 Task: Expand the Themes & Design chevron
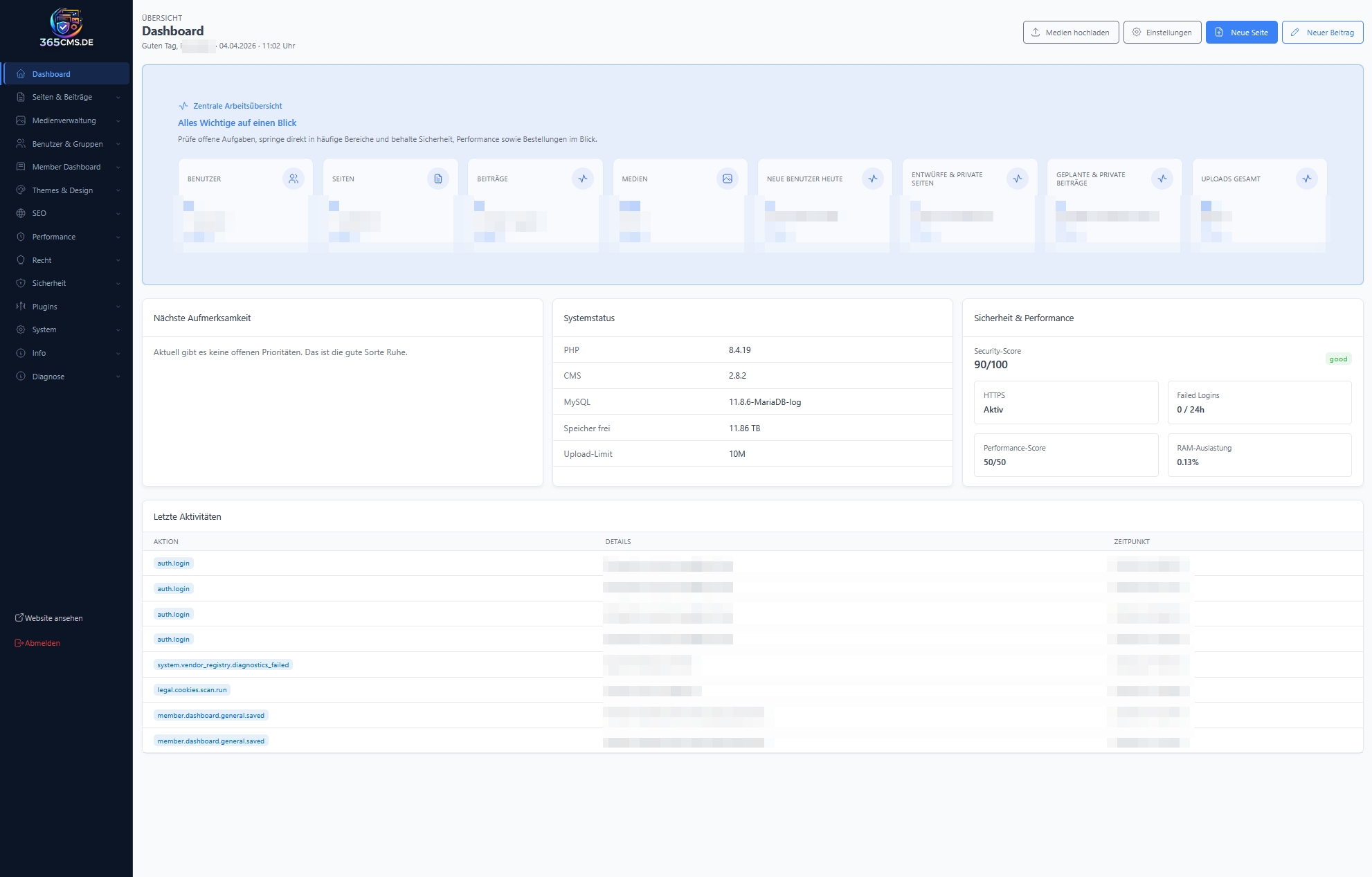[x=118, y=190]
